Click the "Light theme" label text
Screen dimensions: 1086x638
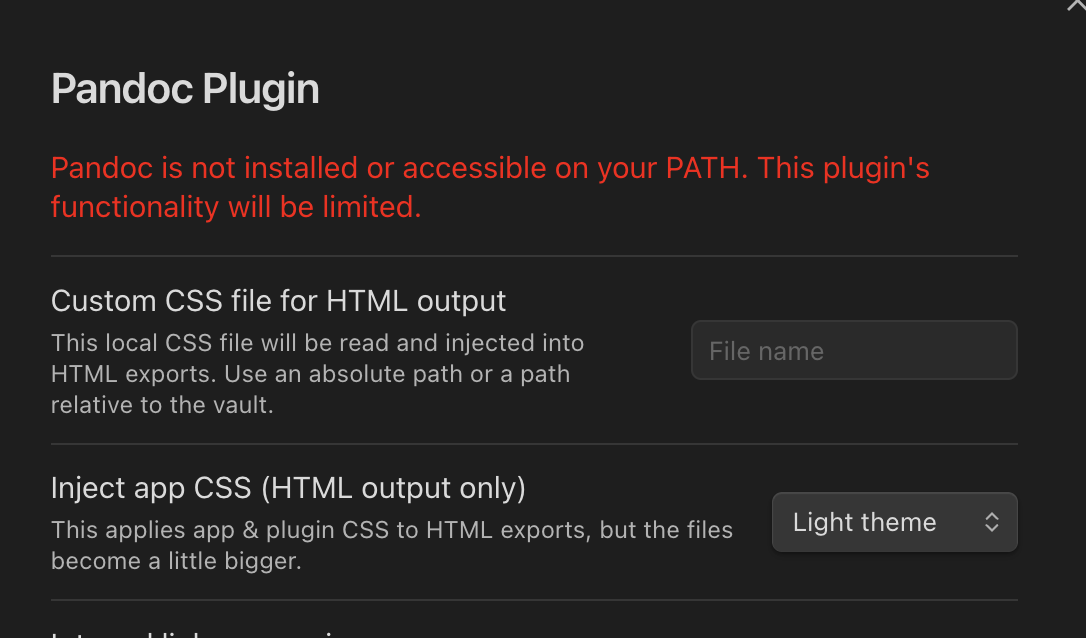point(864,522)
